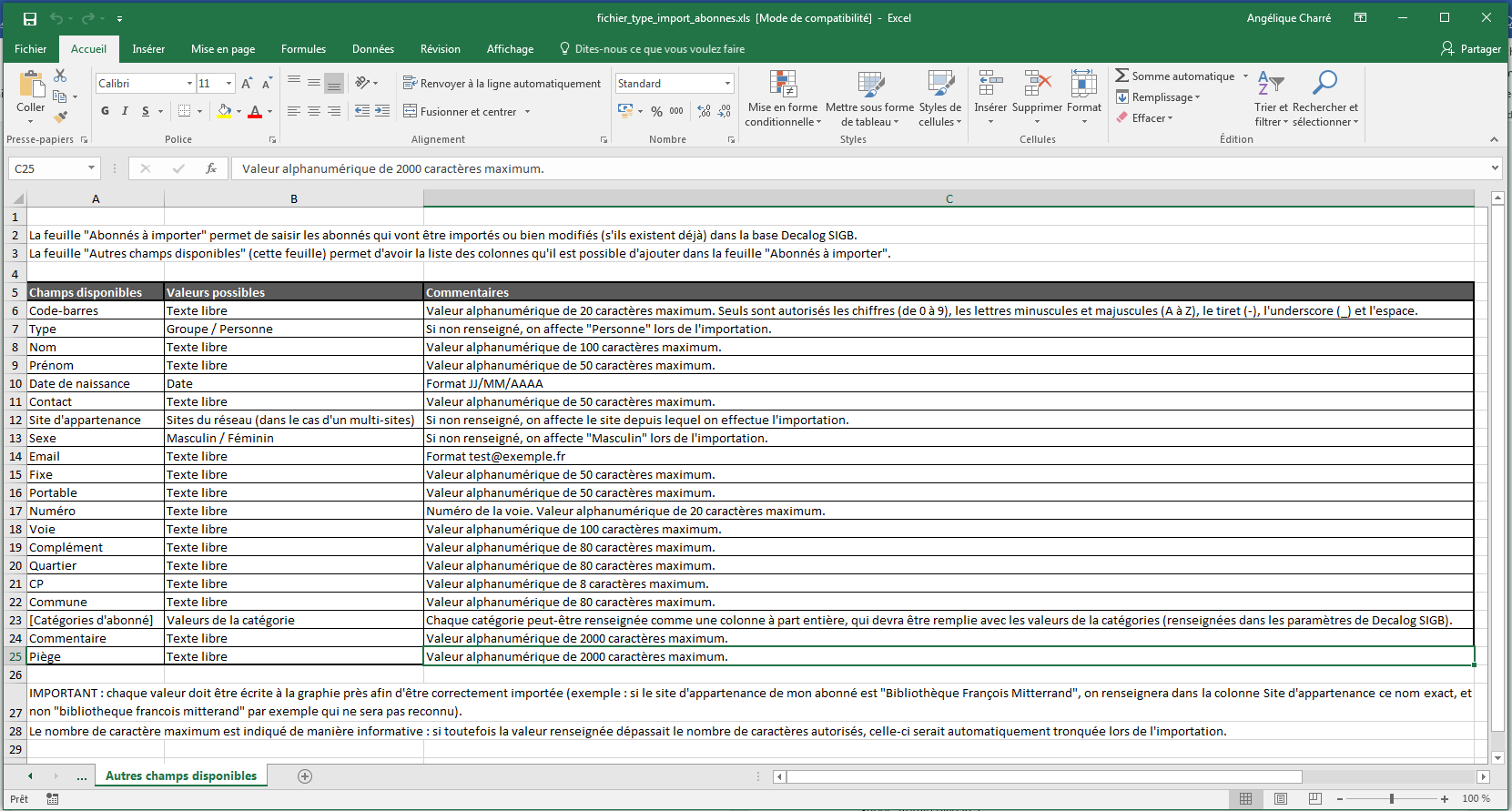Toggle italic formatting I button
The image size is (1512, 811).
(125, 111)
